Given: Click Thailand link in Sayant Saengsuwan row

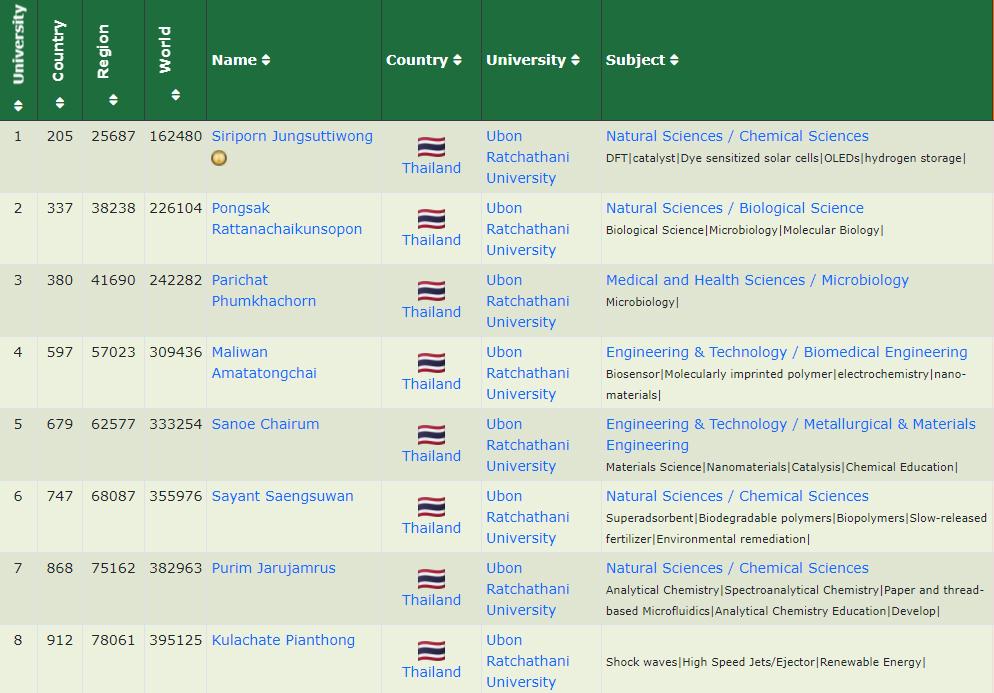Looking at the screenshot, I should (x=431, y=528).
